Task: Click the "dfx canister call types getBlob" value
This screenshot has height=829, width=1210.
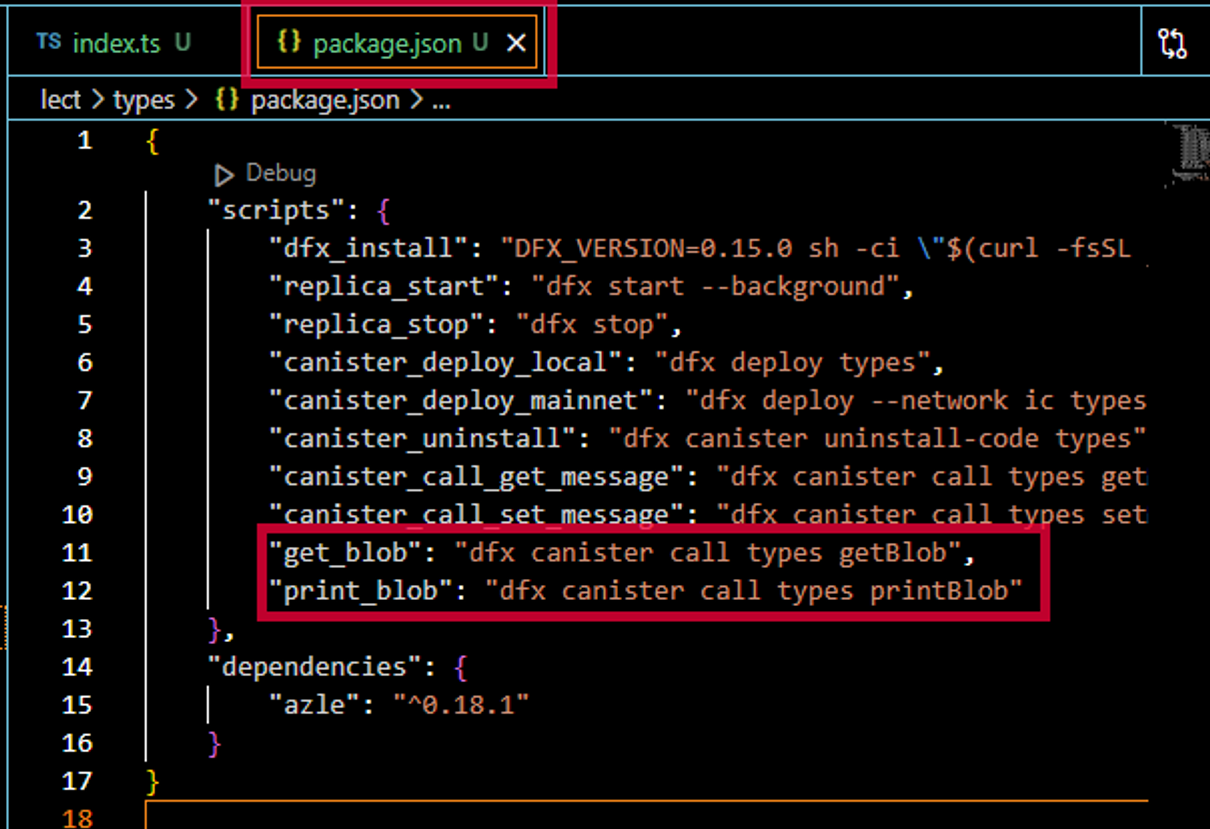Action: tap(708, 552)
